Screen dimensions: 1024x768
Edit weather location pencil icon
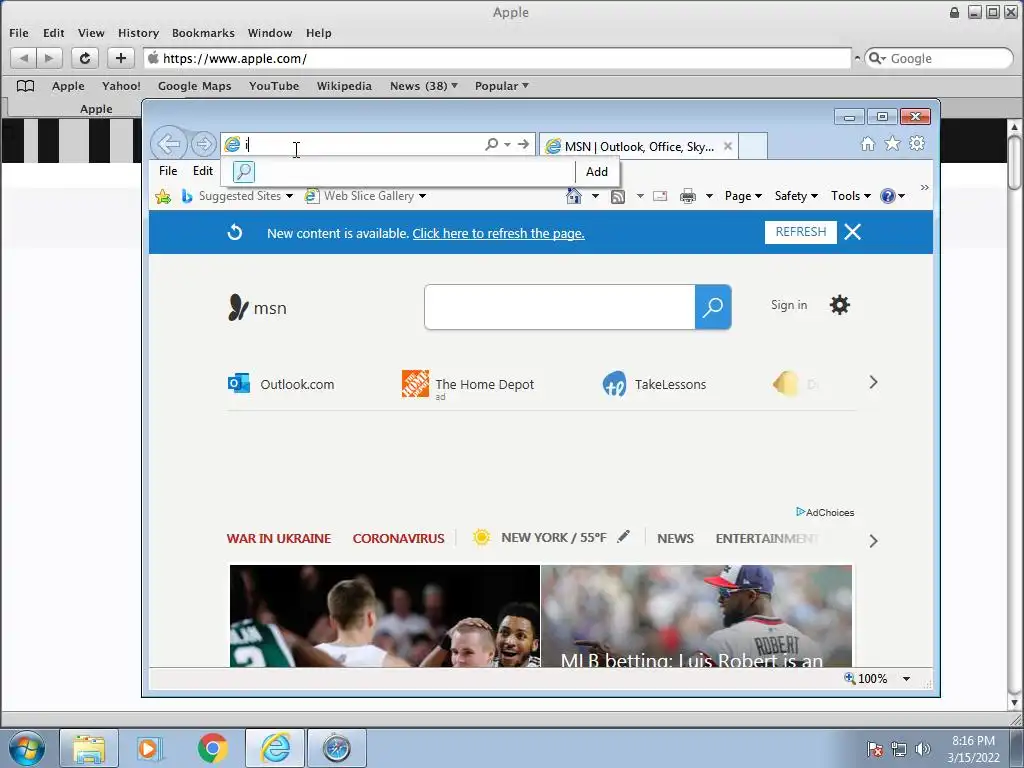(624, 536)
